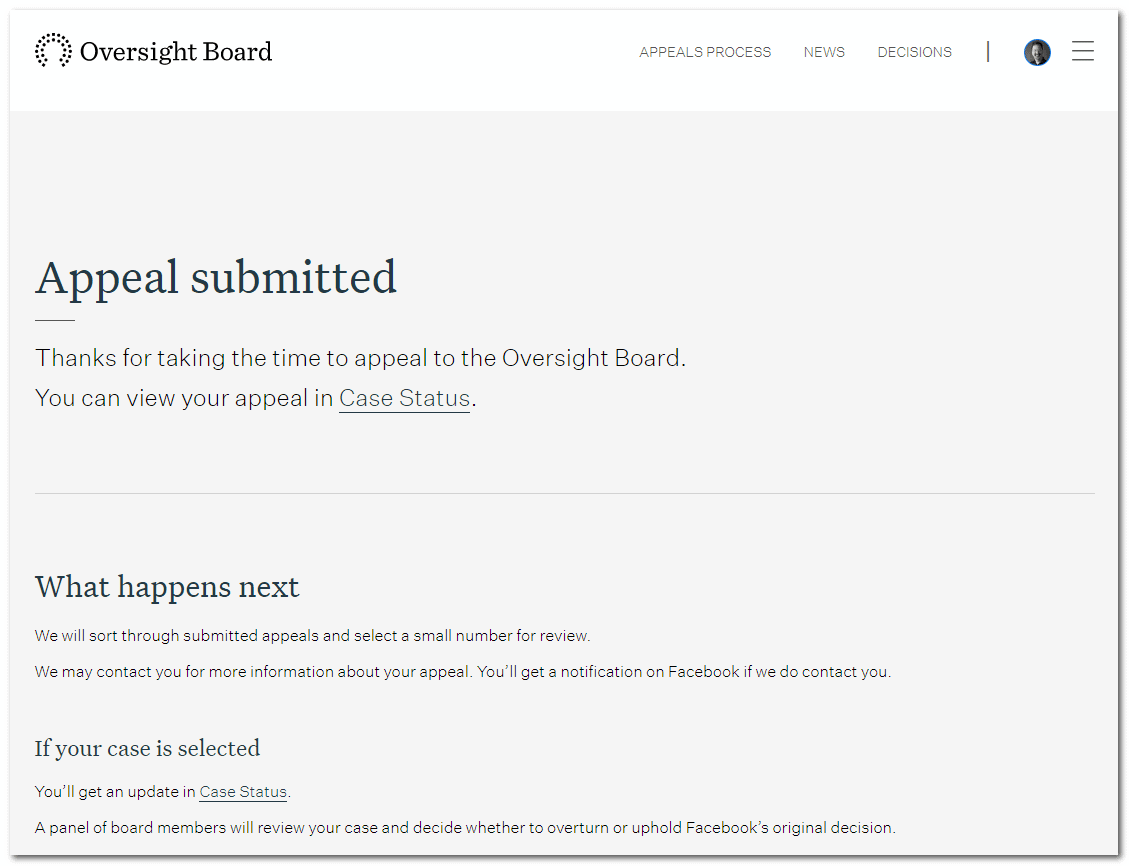Screen dimensions: 1129x866
Task: Click the 'If your case is selected' subheading
Action: (x=147, y=748)
